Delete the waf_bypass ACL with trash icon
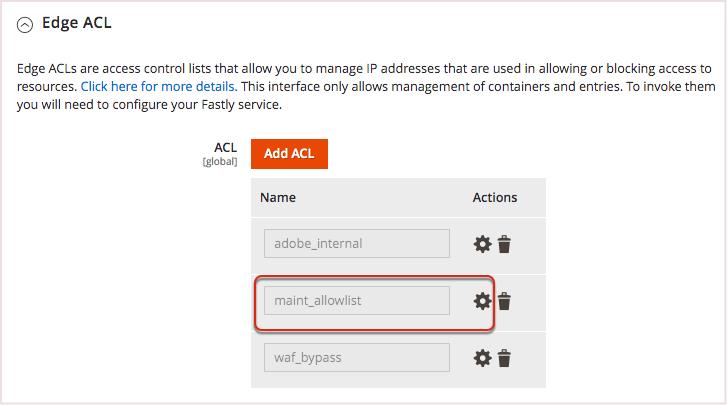The height and width of the screenshot is (405, 727). point(505,358)
